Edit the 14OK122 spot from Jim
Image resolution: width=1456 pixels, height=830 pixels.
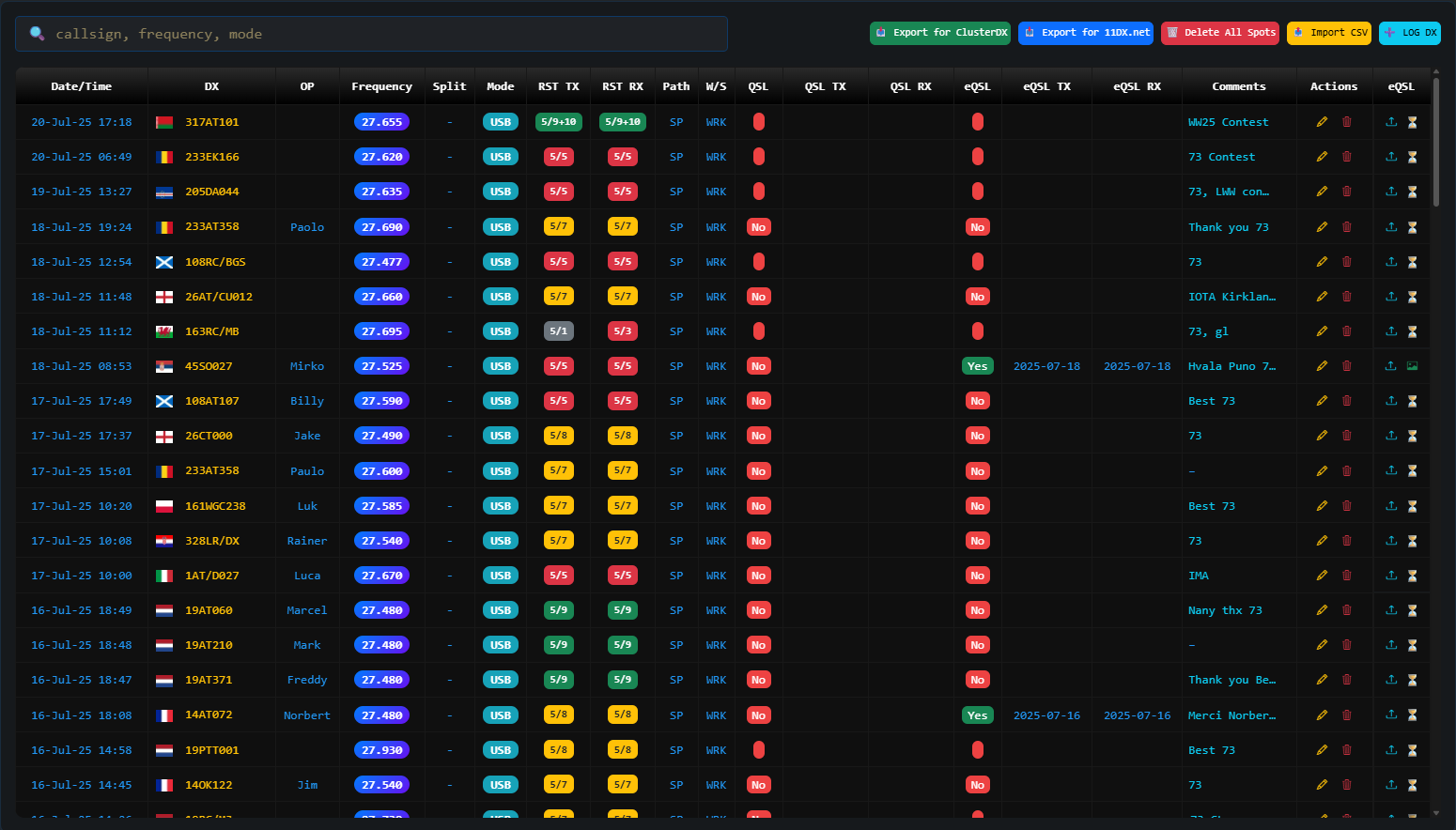pyautogui.click(x=1322, y=784)
